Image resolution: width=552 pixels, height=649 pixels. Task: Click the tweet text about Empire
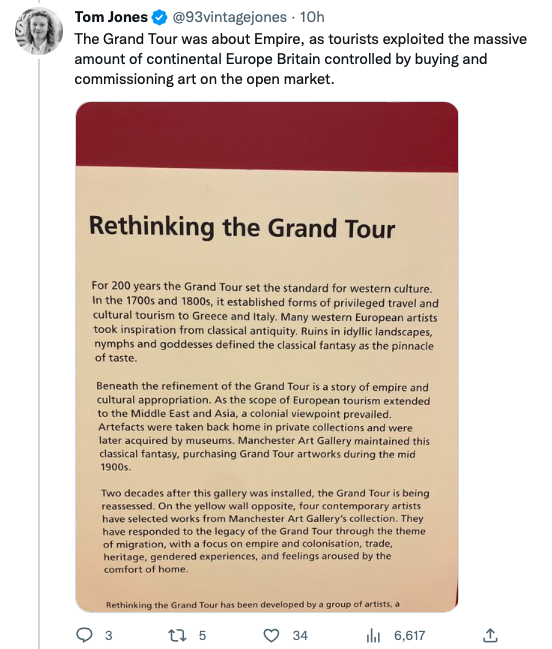click(x=300, y=59)
